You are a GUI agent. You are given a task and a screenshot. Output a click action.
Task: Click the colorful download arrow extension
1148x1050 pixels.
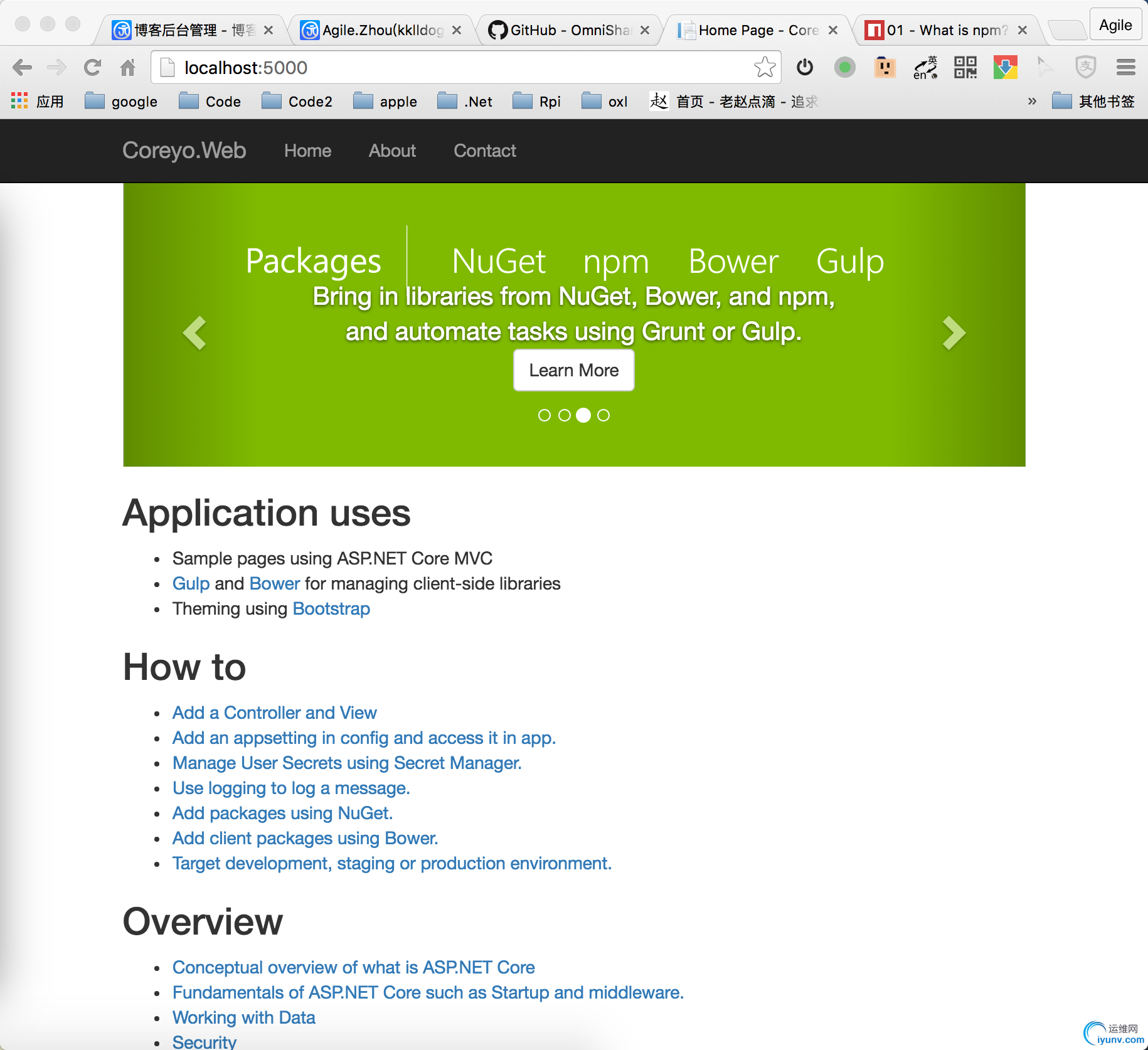click(1006, 67)
